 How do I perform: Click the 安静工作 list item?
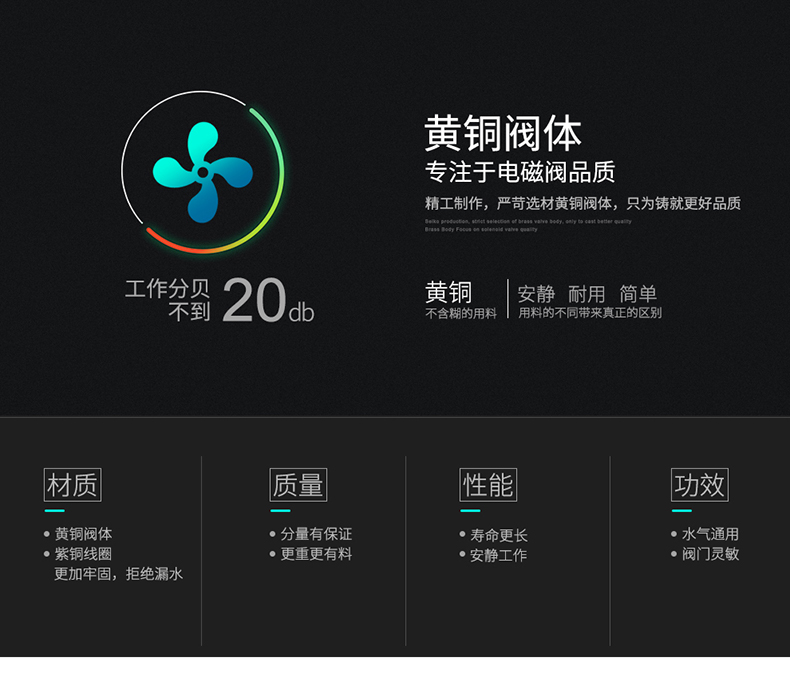click(x=498, y=555)
